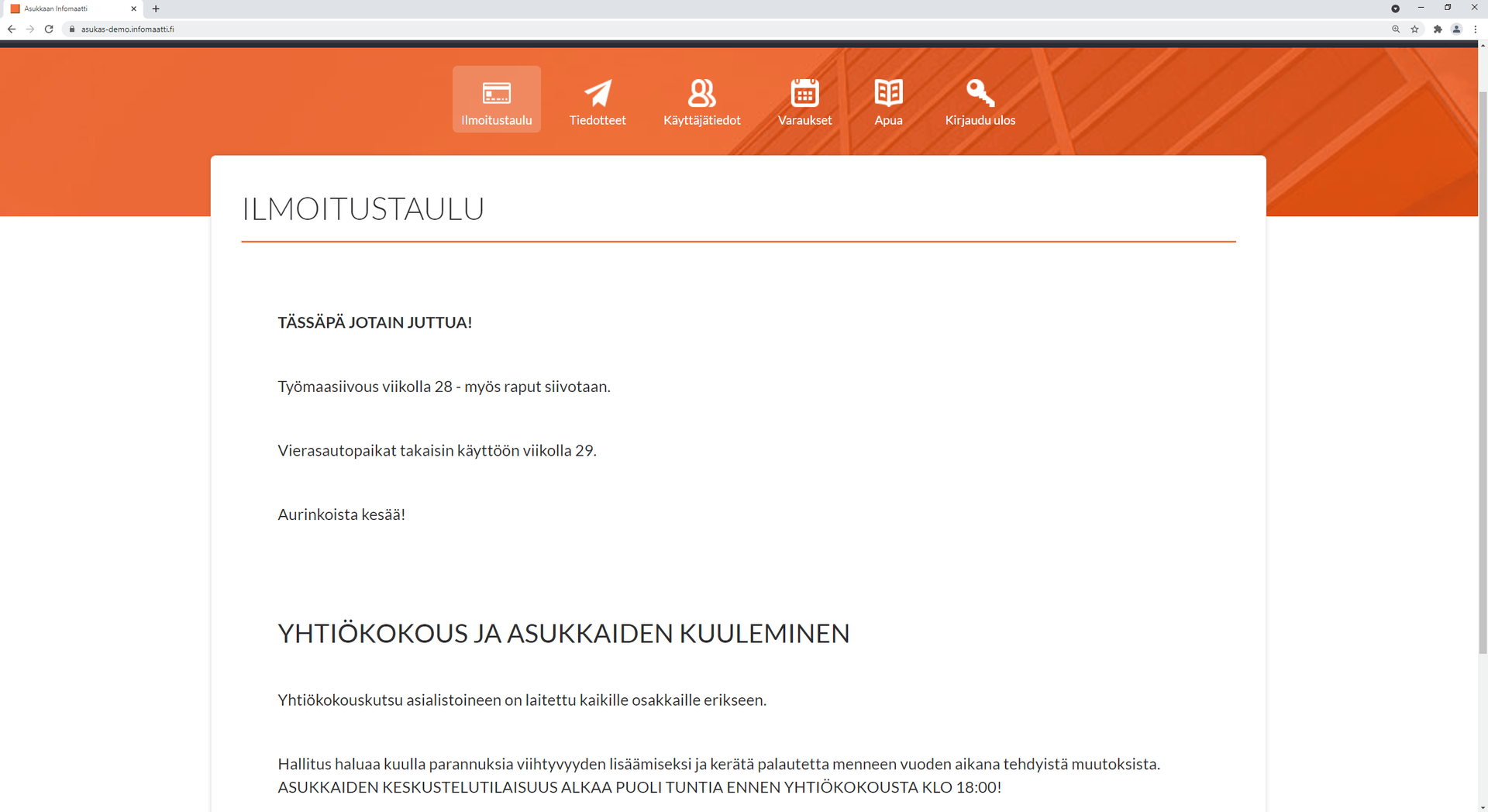Screen dimensions: 1488x812
Task: Bookmark this page with star icon
Action: 1414,29
